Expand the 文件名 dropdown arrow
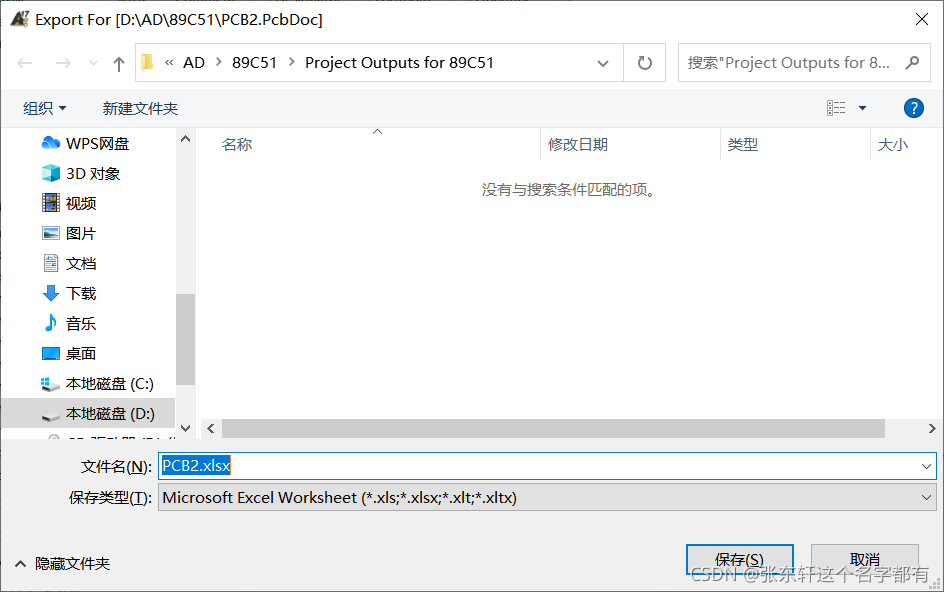 pos(926,466)
